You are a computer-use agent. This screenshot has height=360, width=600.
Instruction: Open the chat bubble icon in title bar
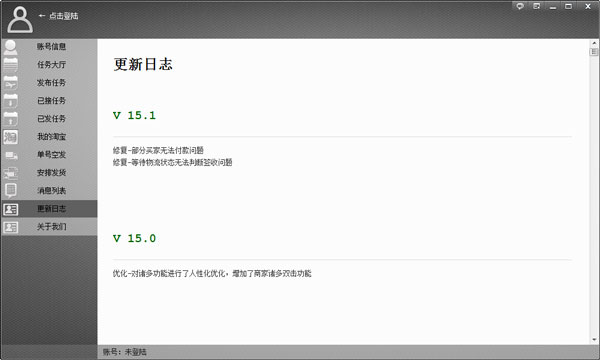tap(520, 6)
